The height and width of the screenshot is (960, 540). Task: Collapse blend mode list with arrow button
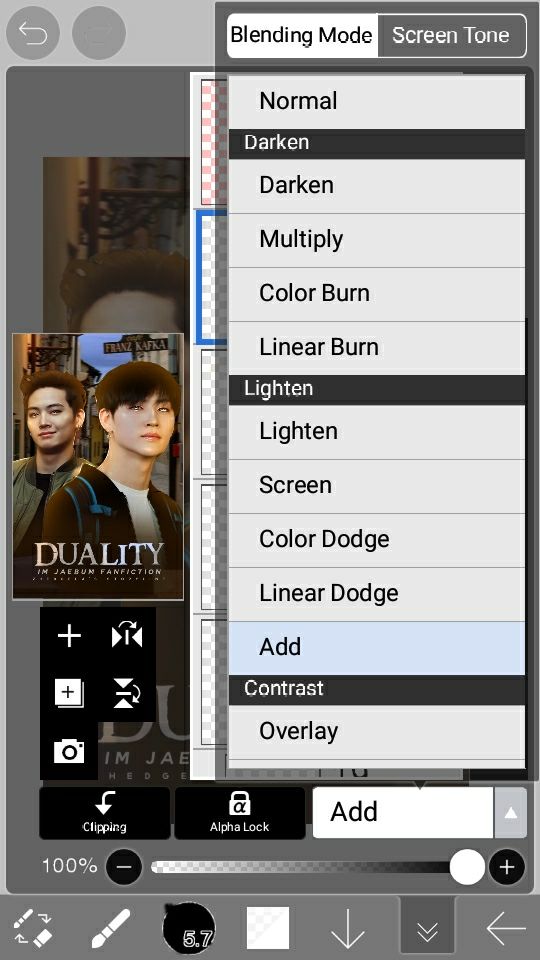[511, 812]
